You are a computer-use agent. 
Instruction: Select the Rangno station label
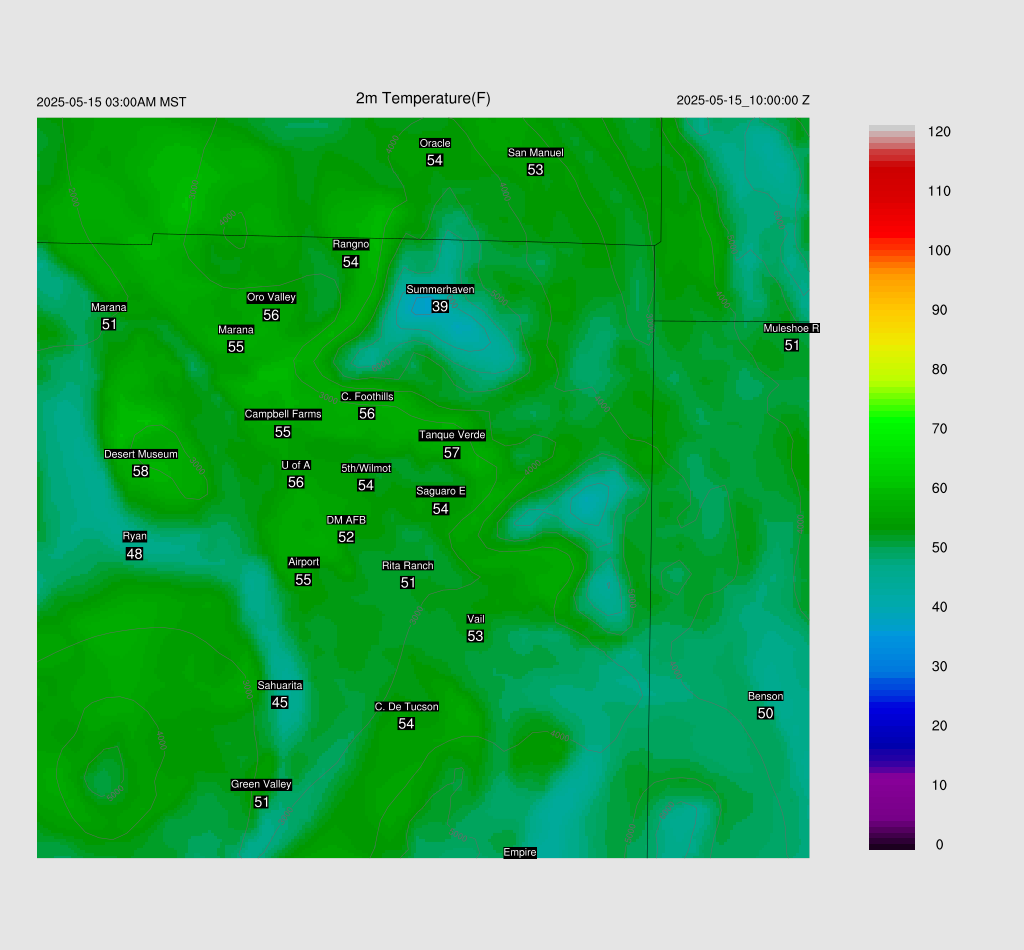click(x=351, y=244)
